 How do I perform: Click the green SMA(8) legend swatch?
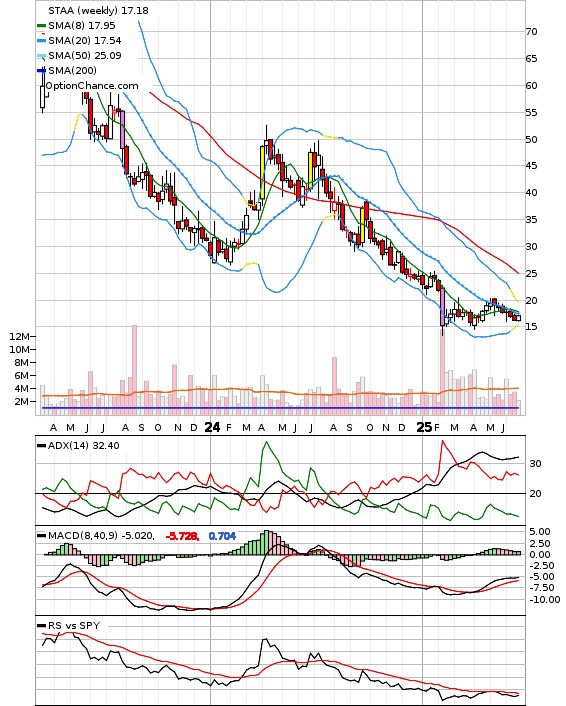[x=41, y=26]
